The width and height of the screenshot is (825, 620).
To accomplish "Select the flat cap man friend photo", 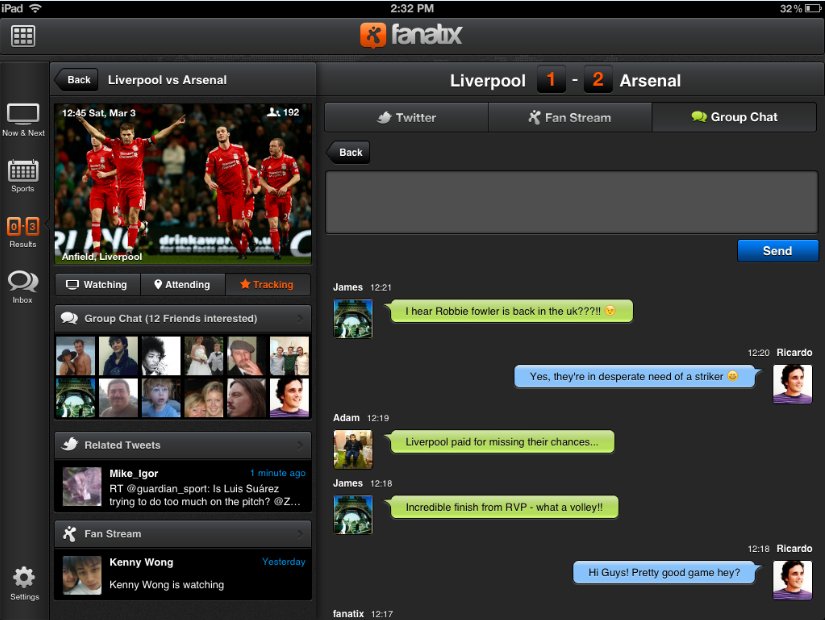I will [x=247, y=356].
